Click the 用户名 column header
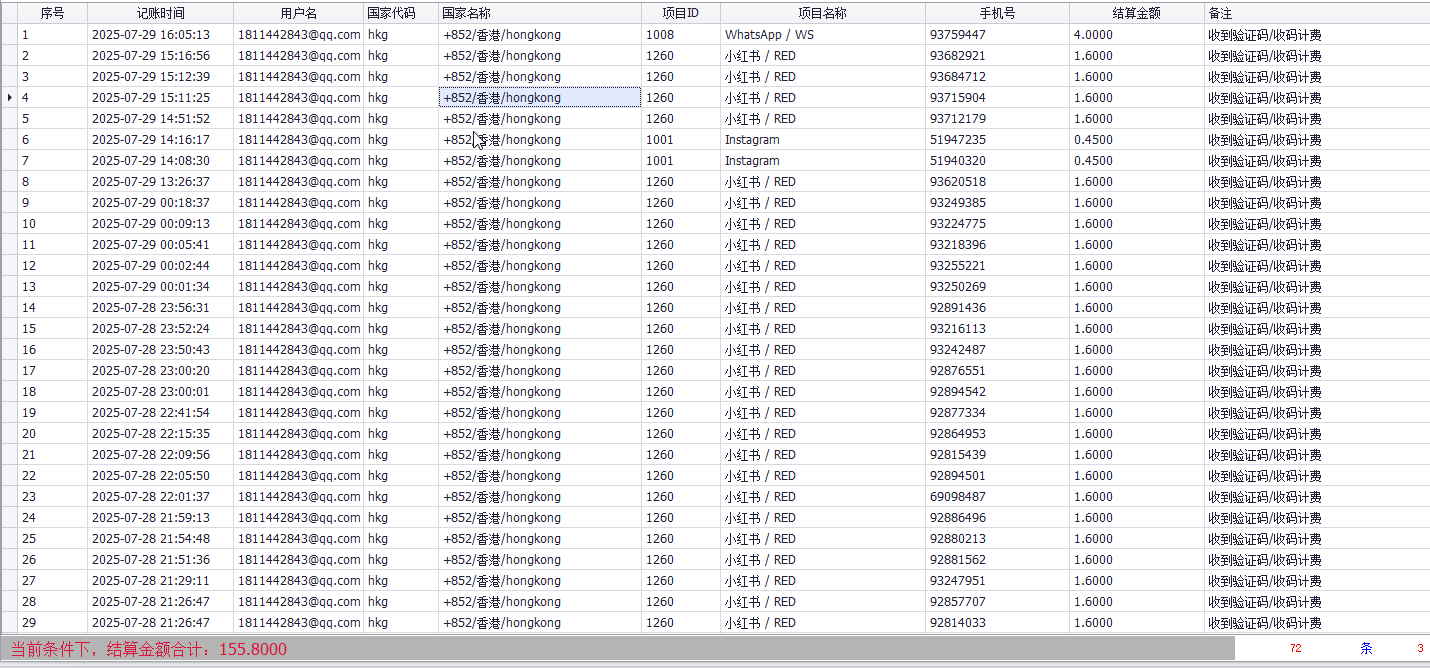Screen dimensions: 1430x668 pos(298,13)
